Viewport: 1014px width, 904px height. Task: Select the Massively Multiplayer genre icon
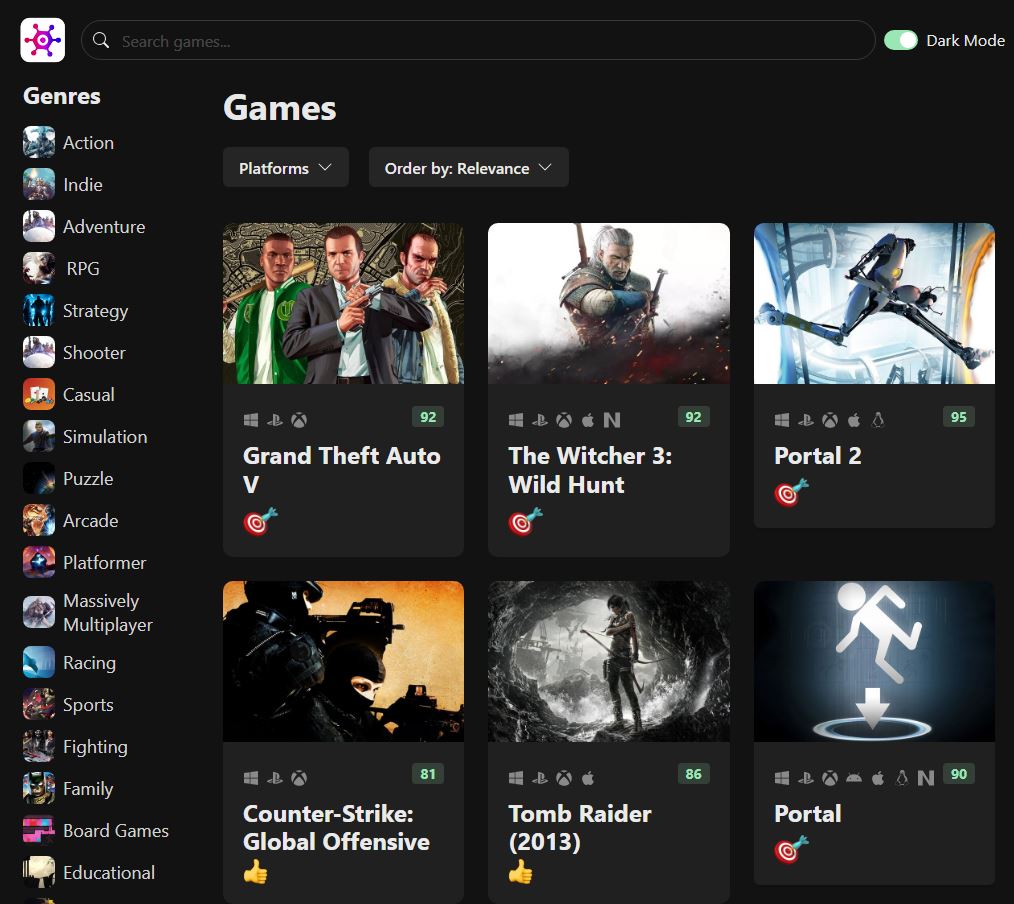tap(39, 612)
